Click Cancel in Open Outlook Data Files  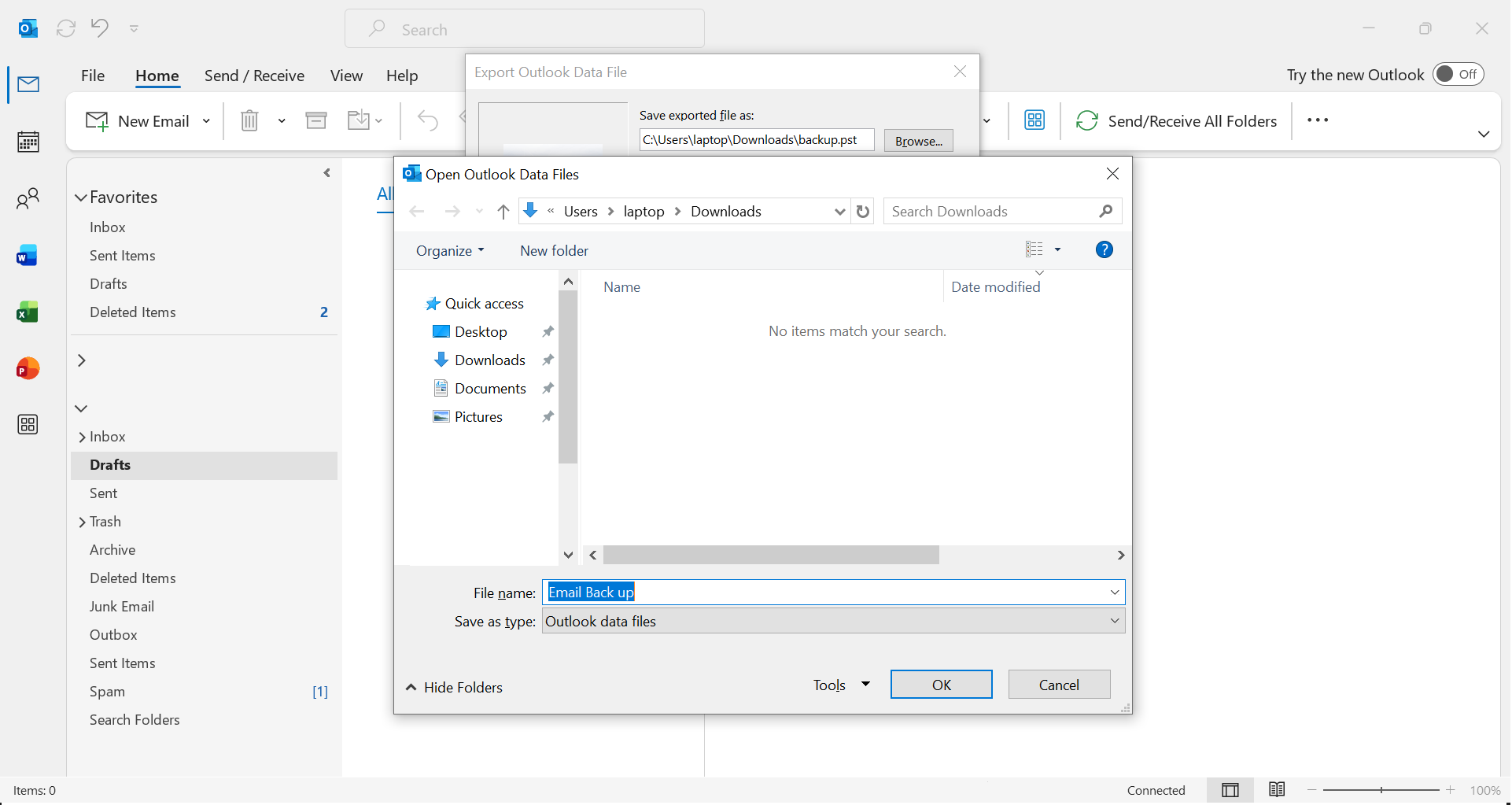pyautogui.click(x=1059, y=685)
